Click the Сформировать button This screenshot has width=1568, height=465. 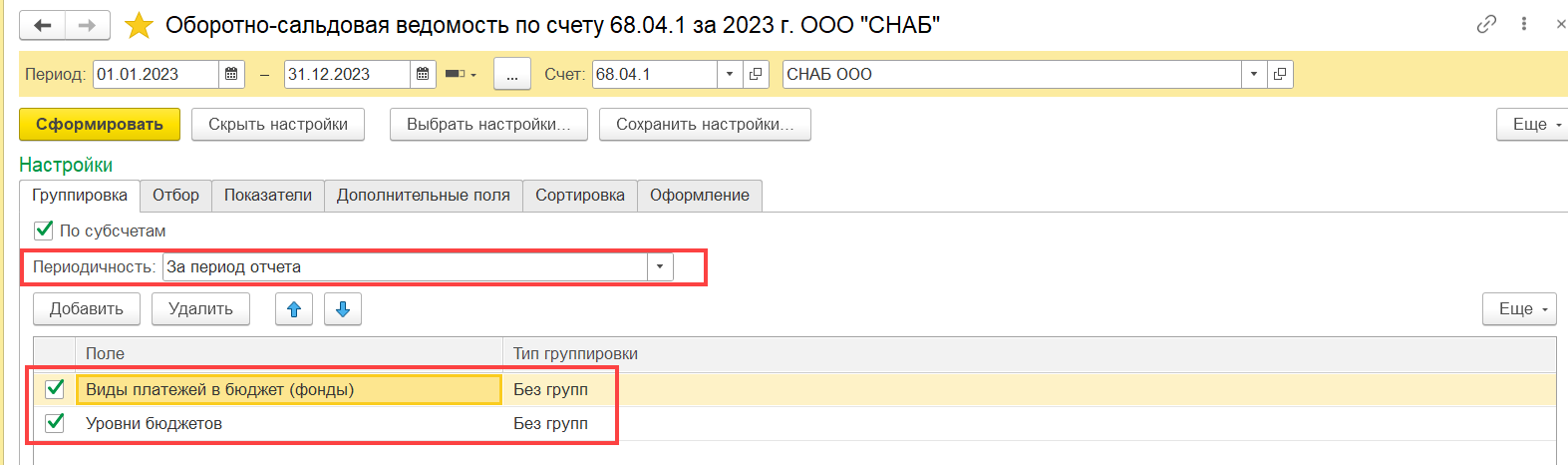click(x=100, y=125)
